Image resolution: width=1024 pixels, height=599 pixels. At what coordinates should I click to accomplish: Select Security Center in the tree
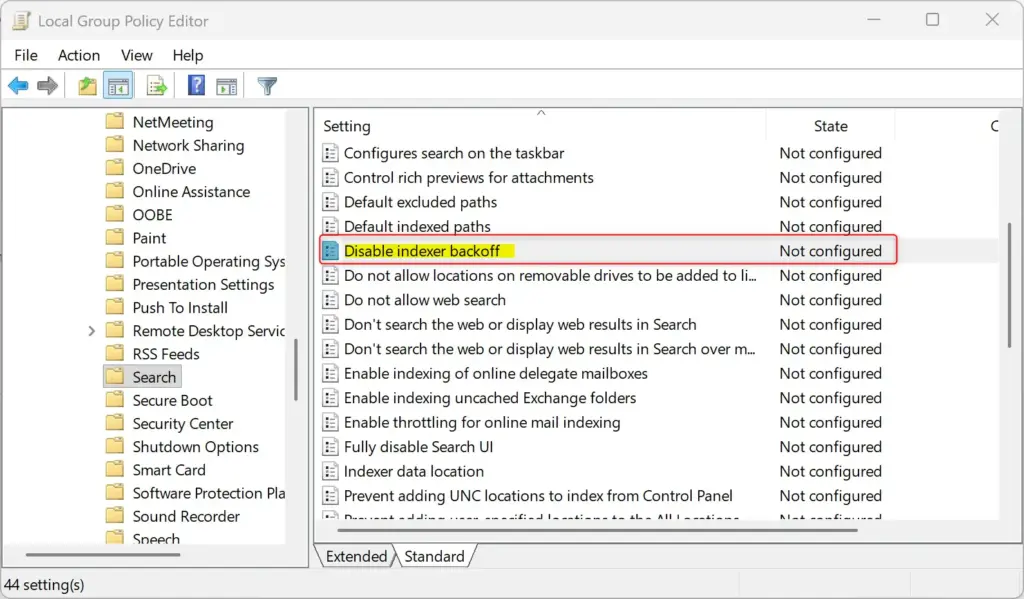pos(183,424)
